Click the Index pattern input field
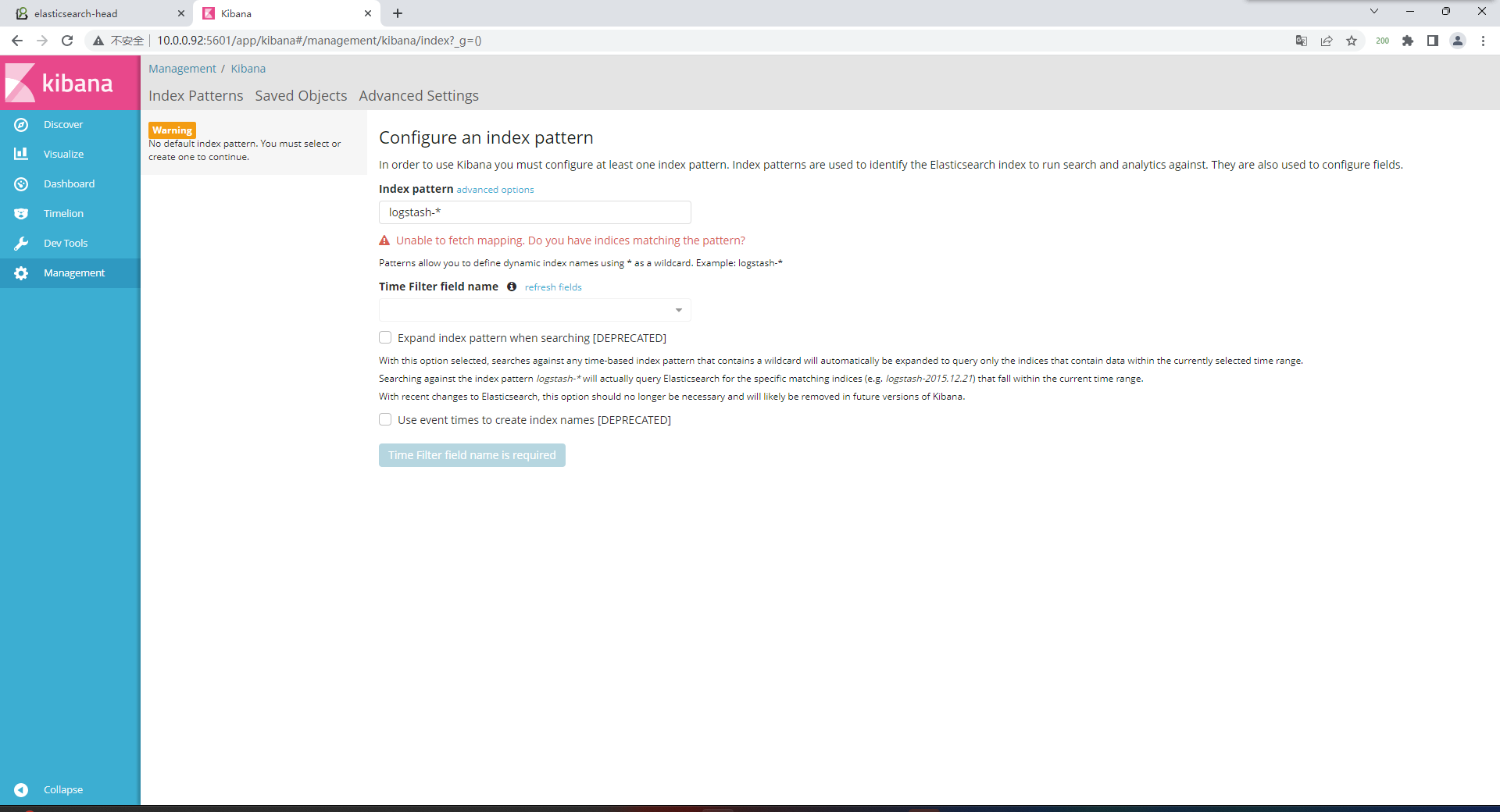 (535, 212)
